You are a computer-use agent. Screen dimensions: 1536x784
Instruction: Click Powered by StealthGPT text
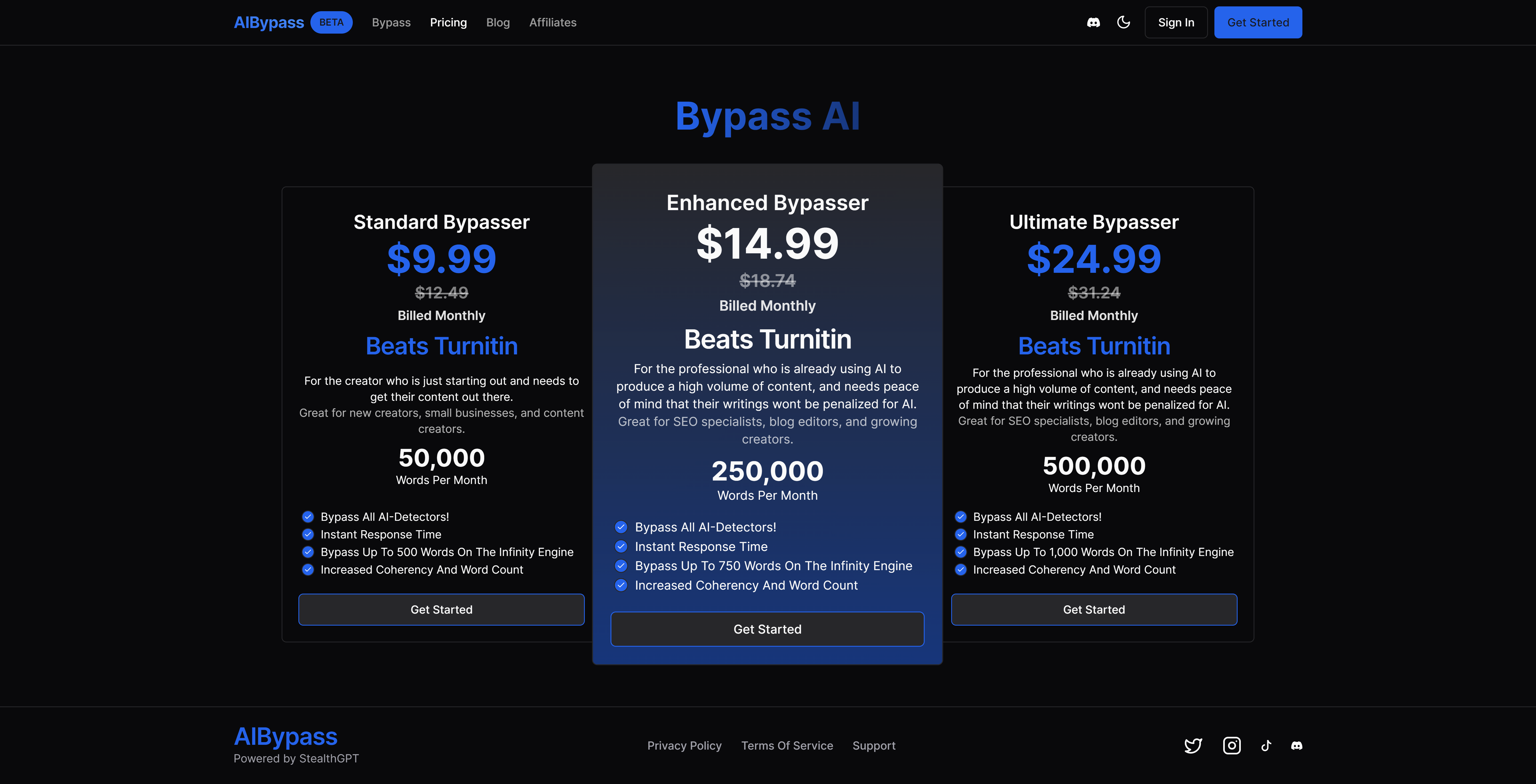296,758
